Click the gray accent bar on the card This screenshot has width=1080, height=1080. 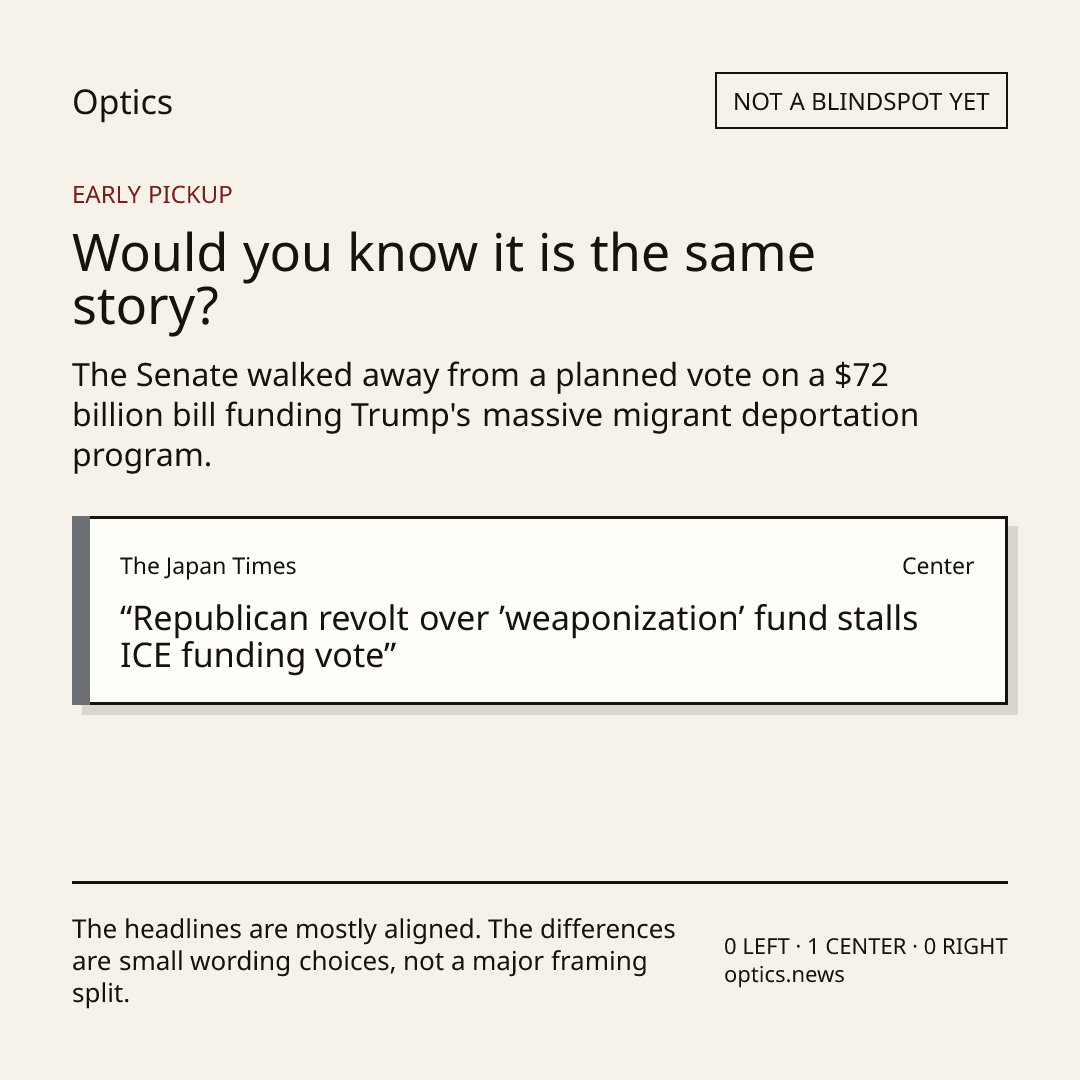(81, 610)
